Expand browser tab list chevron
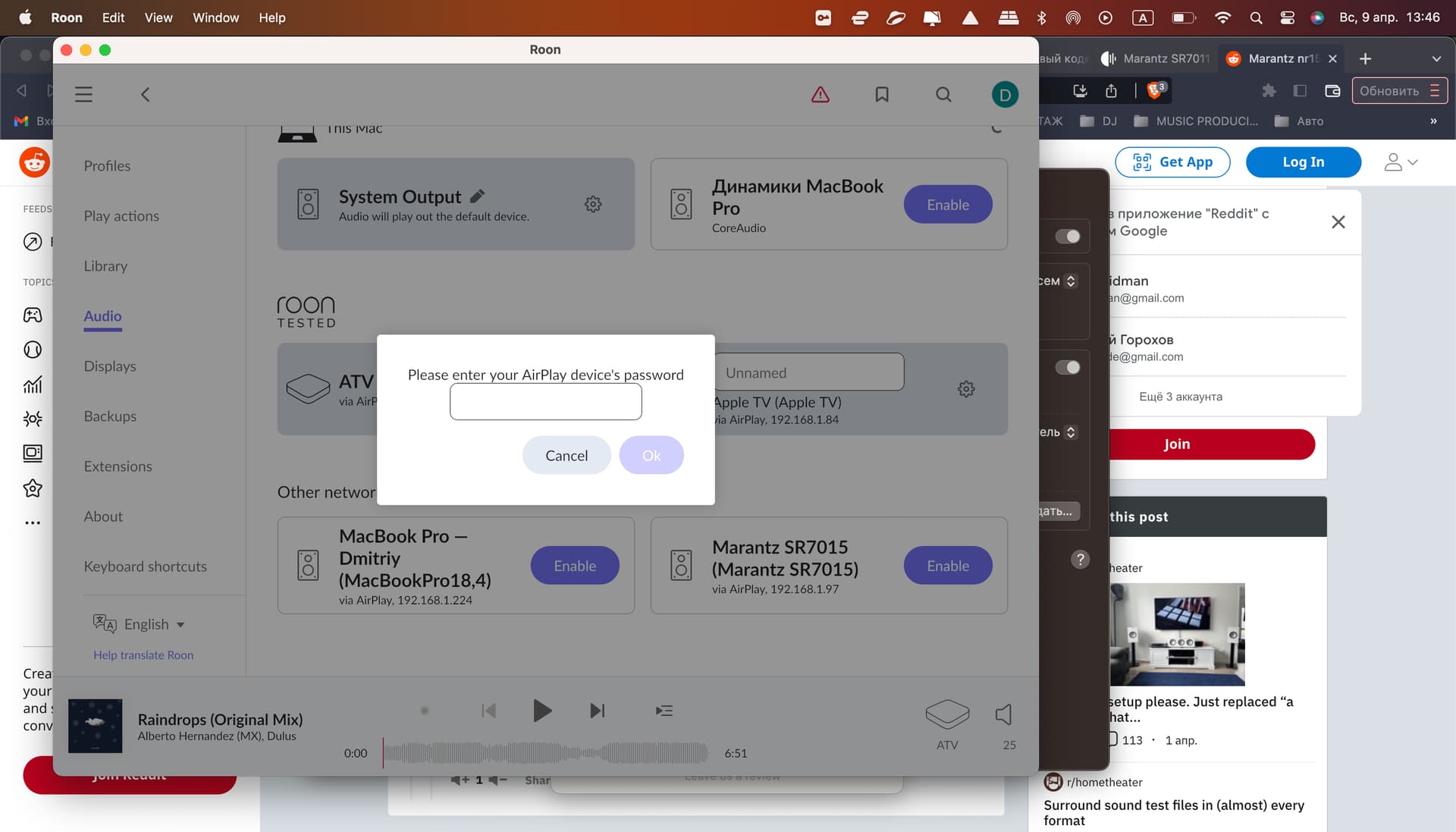Screen dimensions: 1456x832 click(x=1436, y=58)
